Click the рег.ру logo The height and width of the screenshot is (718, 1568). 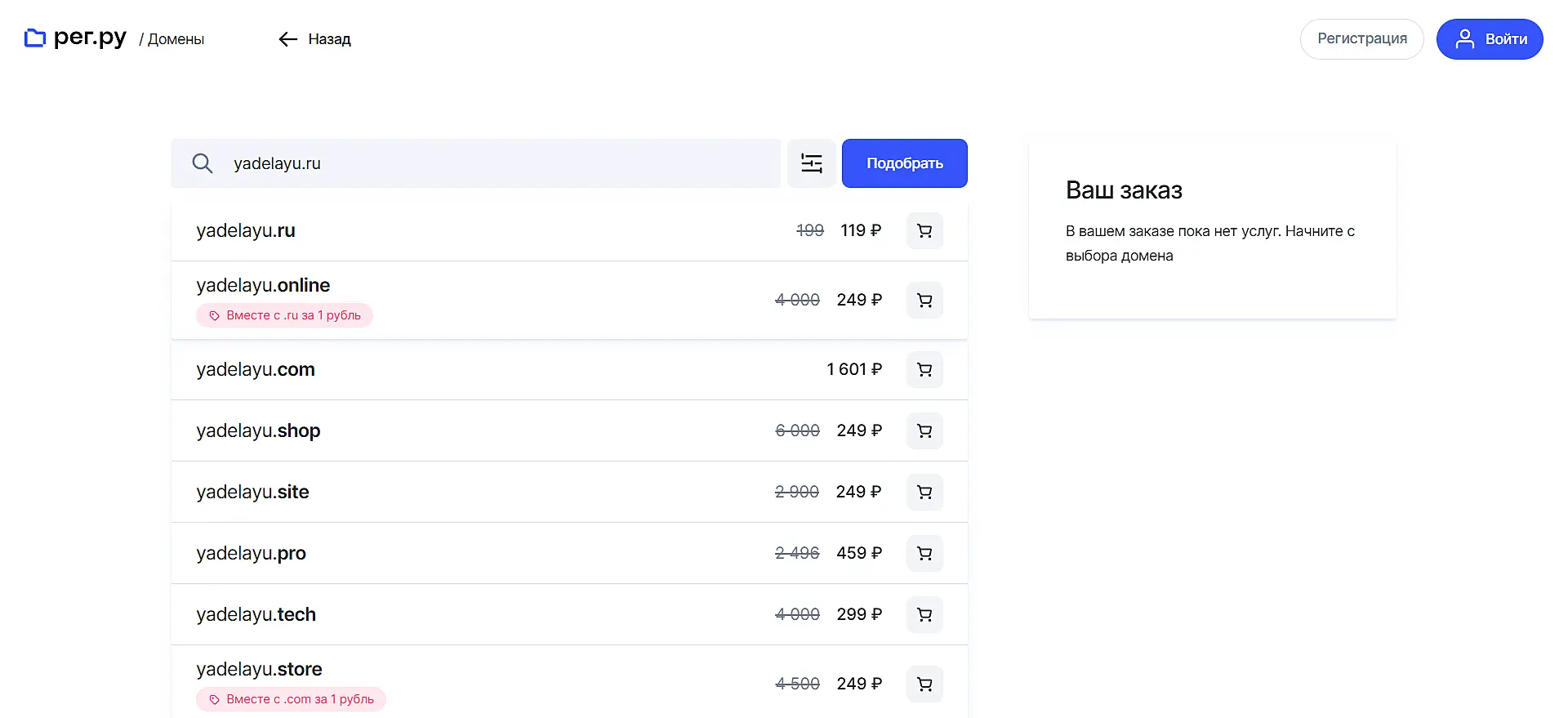coord(76,38)
